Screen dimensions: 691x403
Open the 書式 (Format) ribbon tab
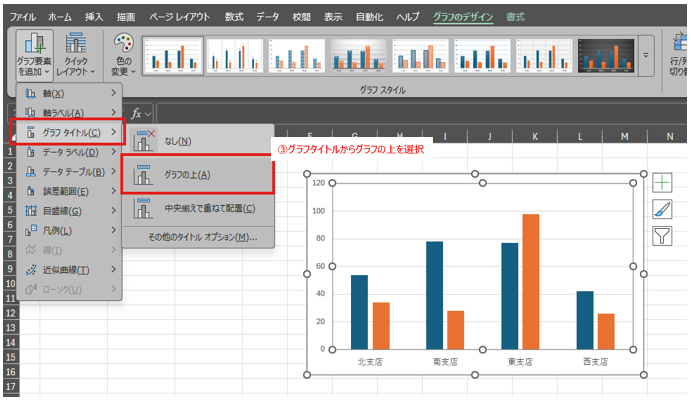click(515, 17)
